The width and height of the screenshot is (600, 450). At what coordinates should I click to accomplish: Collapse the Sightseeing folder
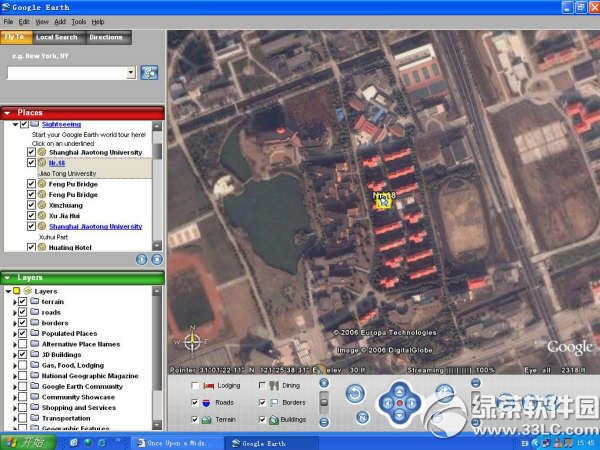[15, 124]
